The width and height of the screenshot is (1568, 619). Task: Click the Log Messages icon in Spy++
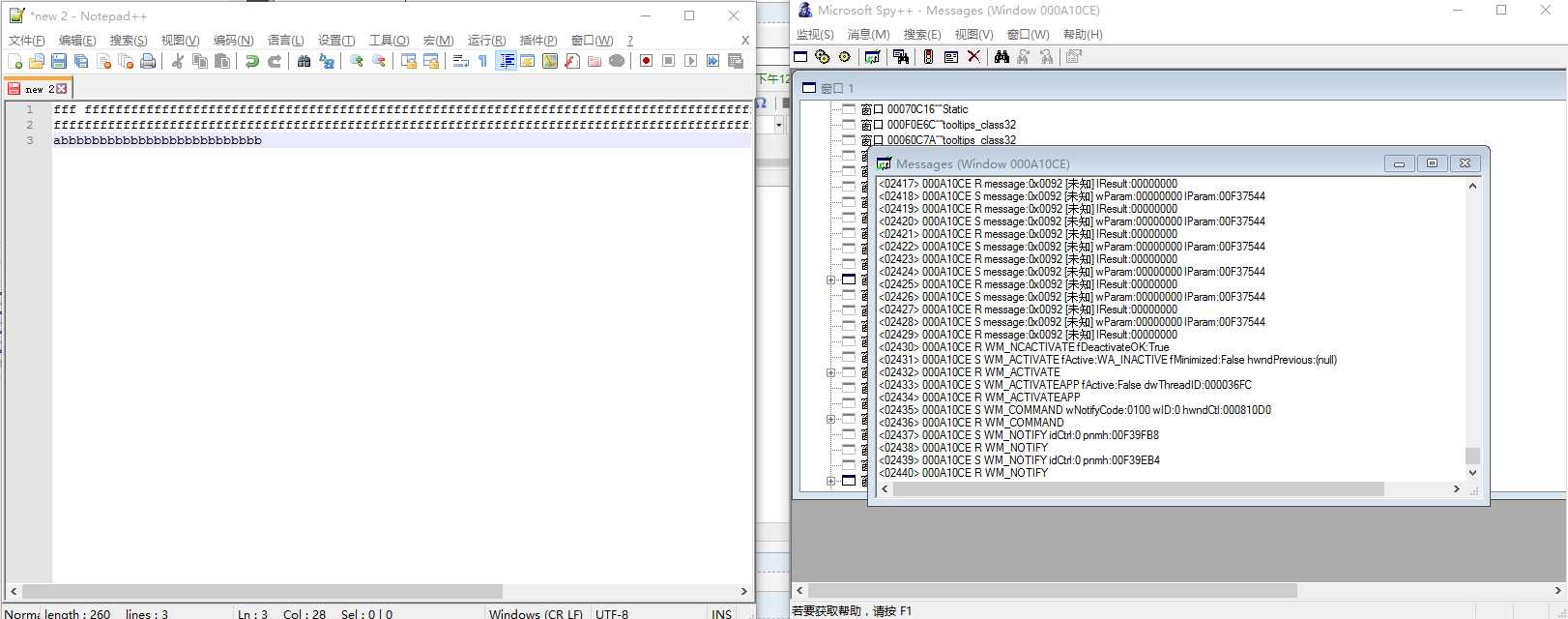(x=873, y=57)
